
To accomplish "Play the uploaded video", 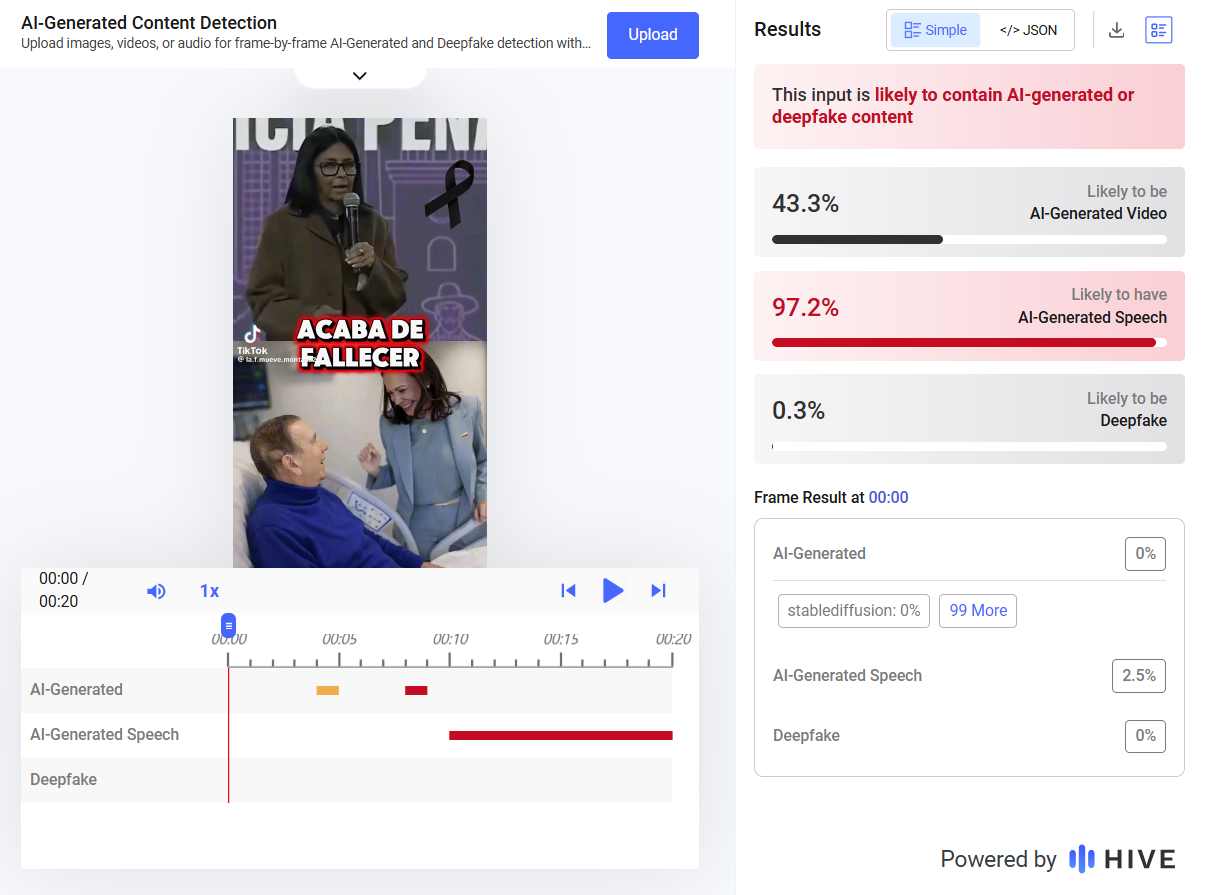I will [613, 590].
